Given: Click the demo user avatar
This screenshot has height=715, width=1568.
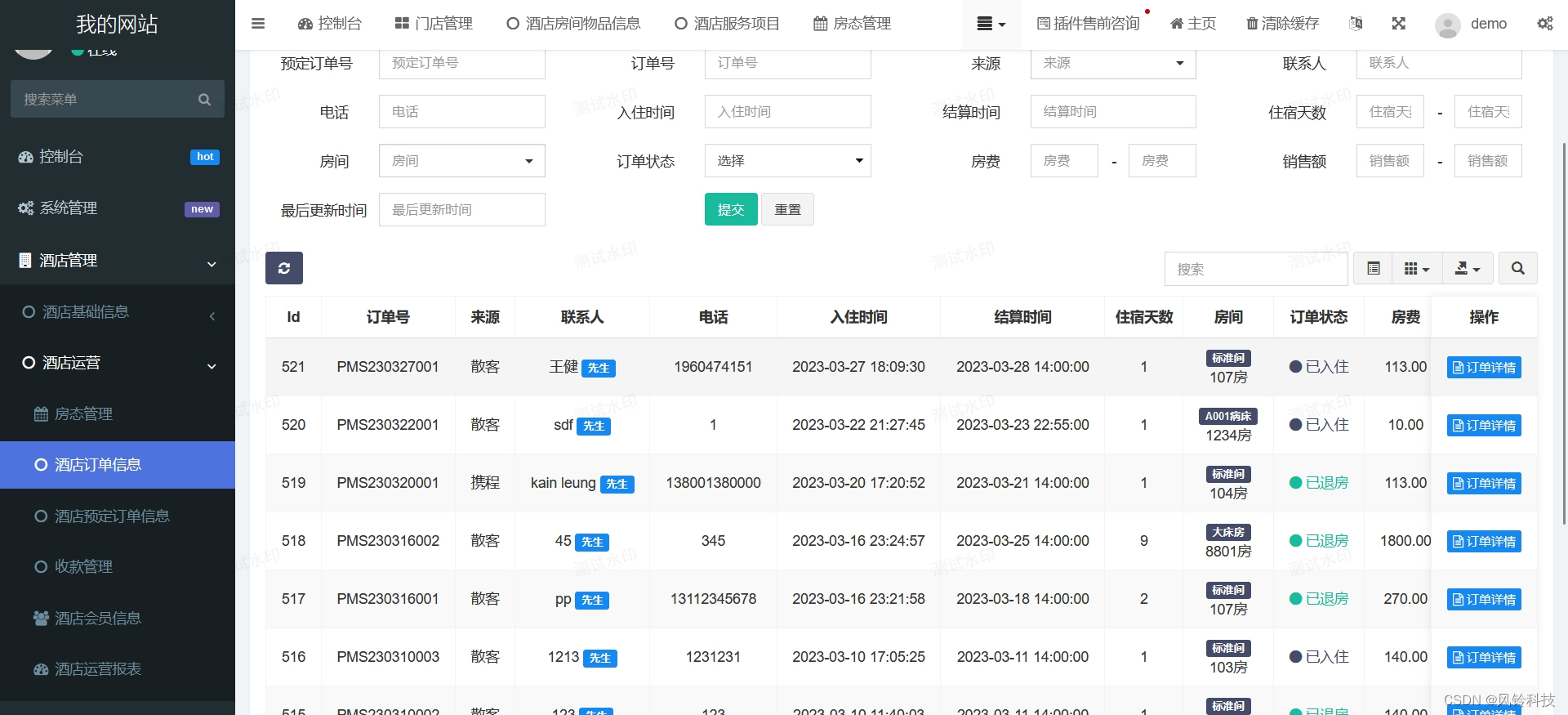Looking at the screenshot, I should pos(1448,25).
